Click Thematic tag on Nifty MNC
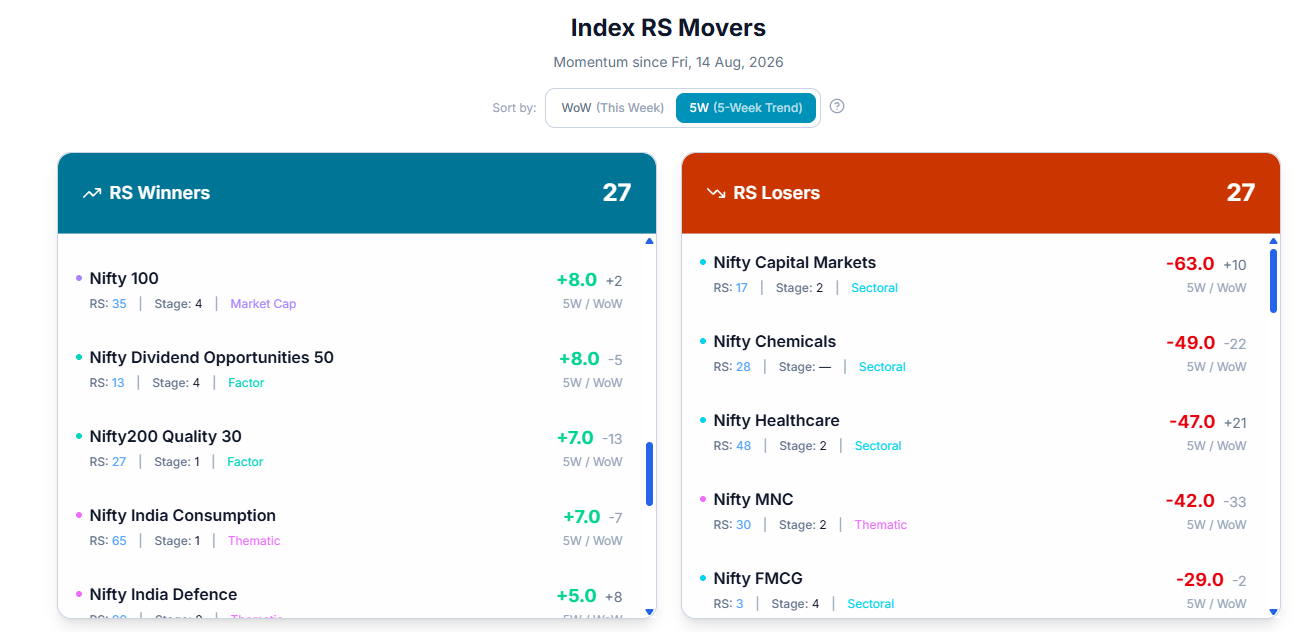This screenshot has height=632, width=1302. tap(881, 525)
